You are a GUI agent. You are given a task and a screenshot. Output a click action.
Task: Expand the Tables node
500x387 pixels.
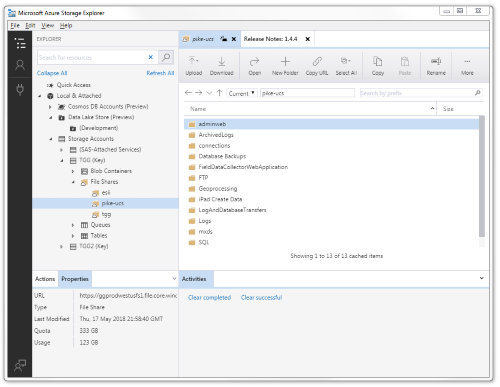73,236
